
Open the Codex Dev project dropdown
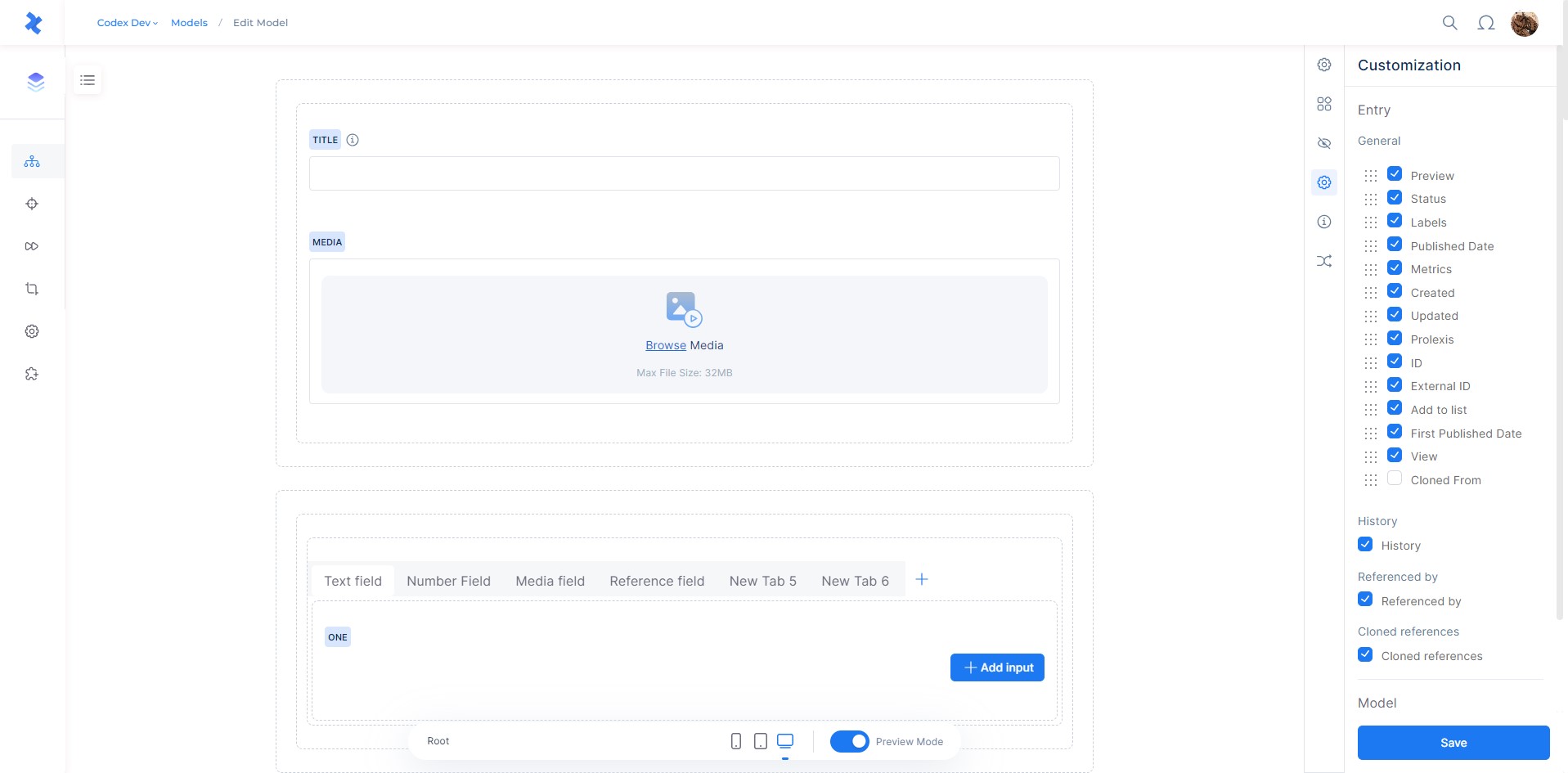(x=127, y=23)
